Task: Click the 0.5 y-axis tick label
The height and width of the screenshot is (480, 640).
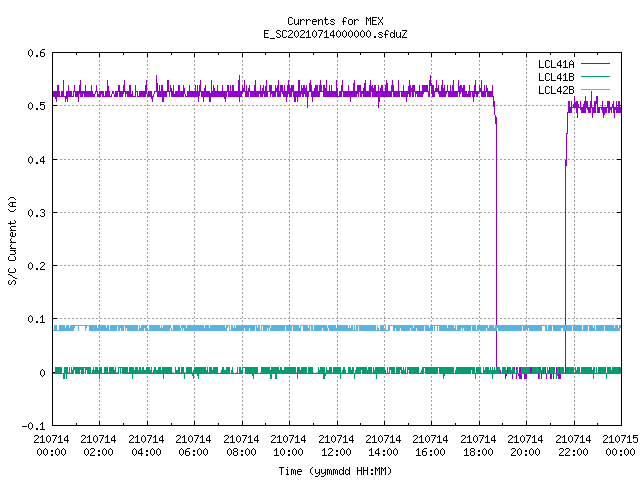Action: tap(36, 106)
